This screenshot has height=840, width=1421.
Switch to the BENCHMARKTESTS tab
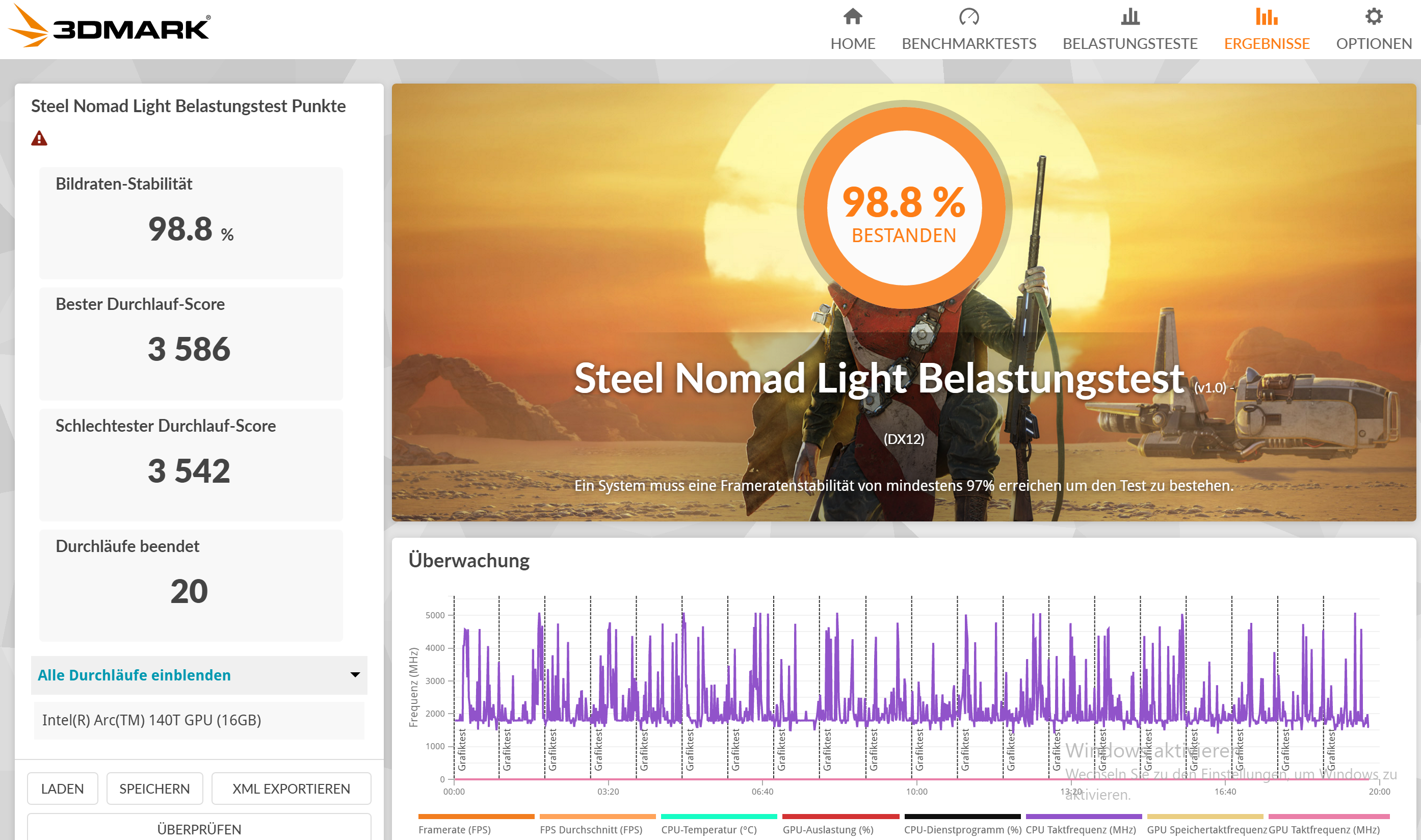coord(968,44)
